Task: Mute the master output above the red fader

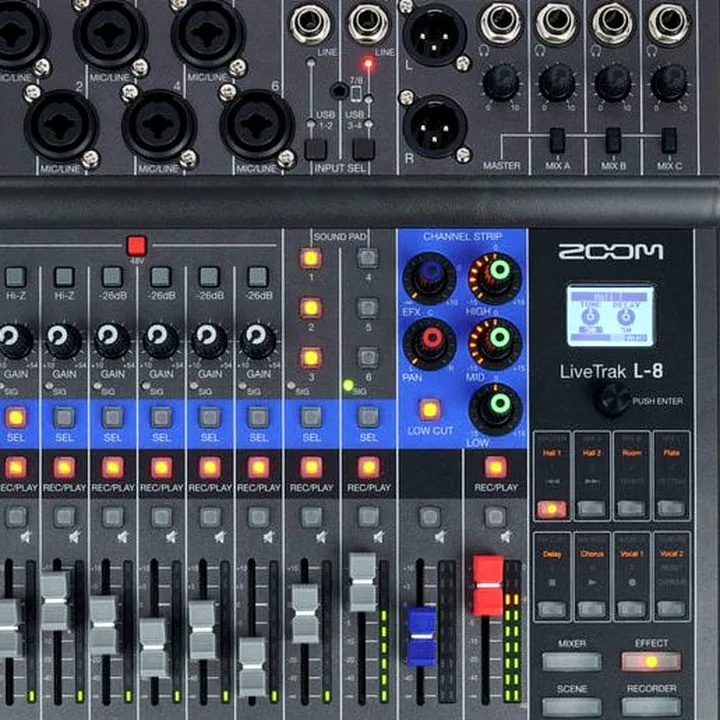Action: [495, 517]
